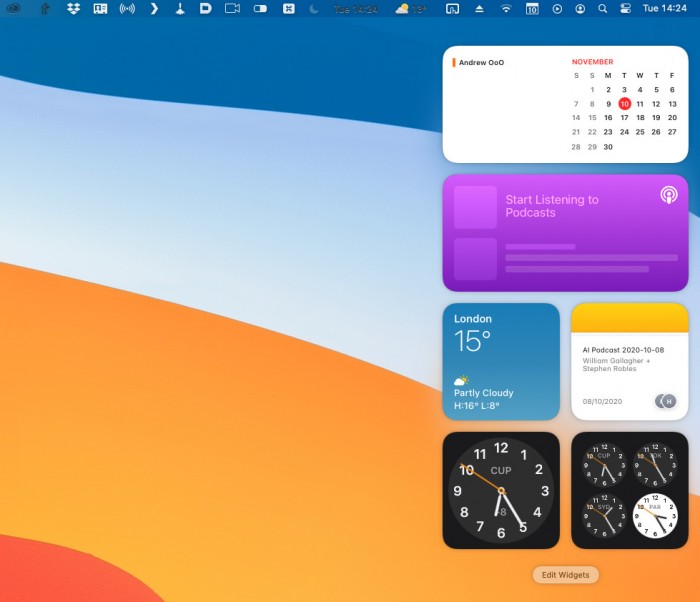Open Control Center from menu bar

pos(627,9)
